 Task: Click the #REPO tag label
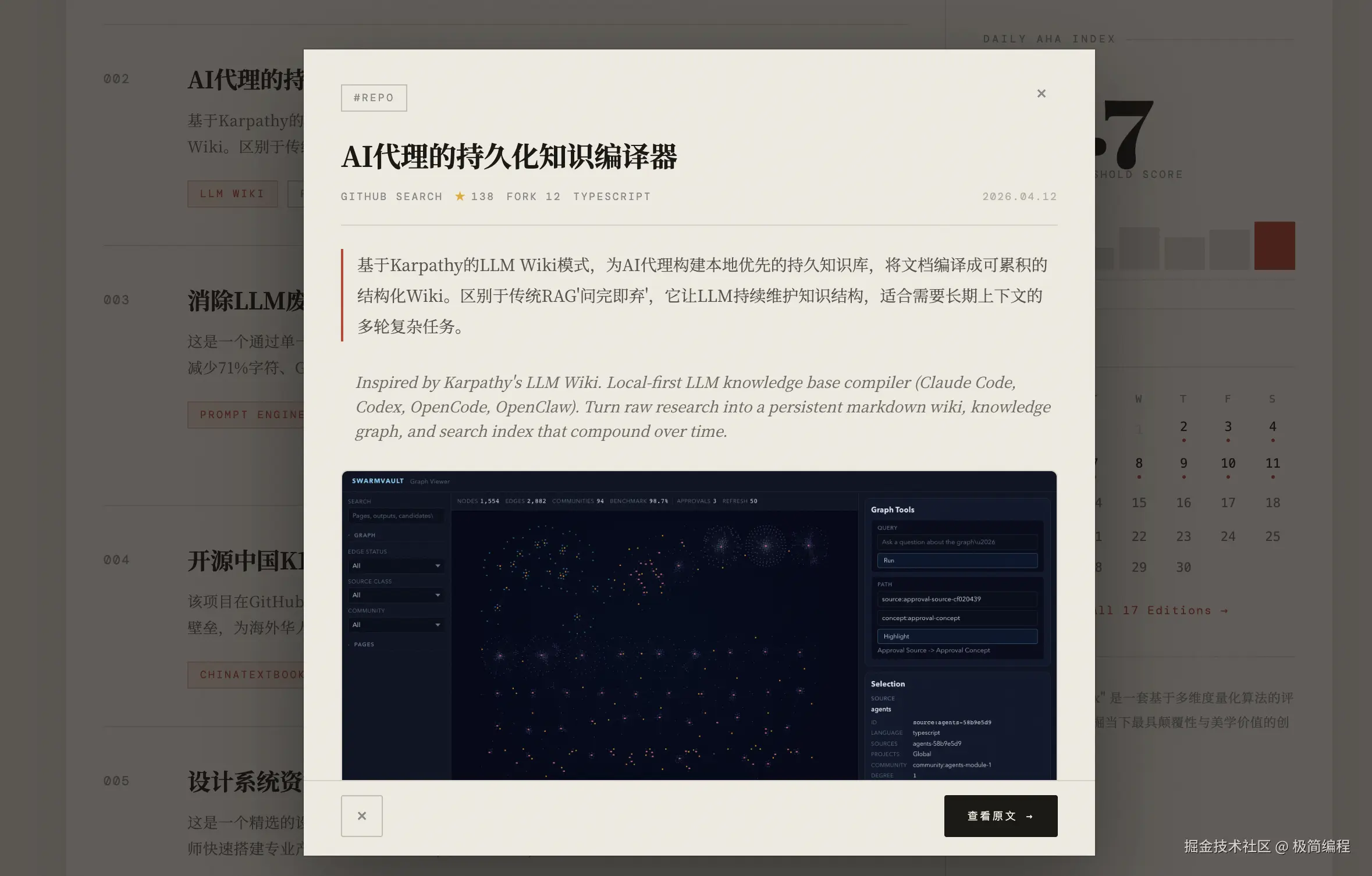coord(374,98)
